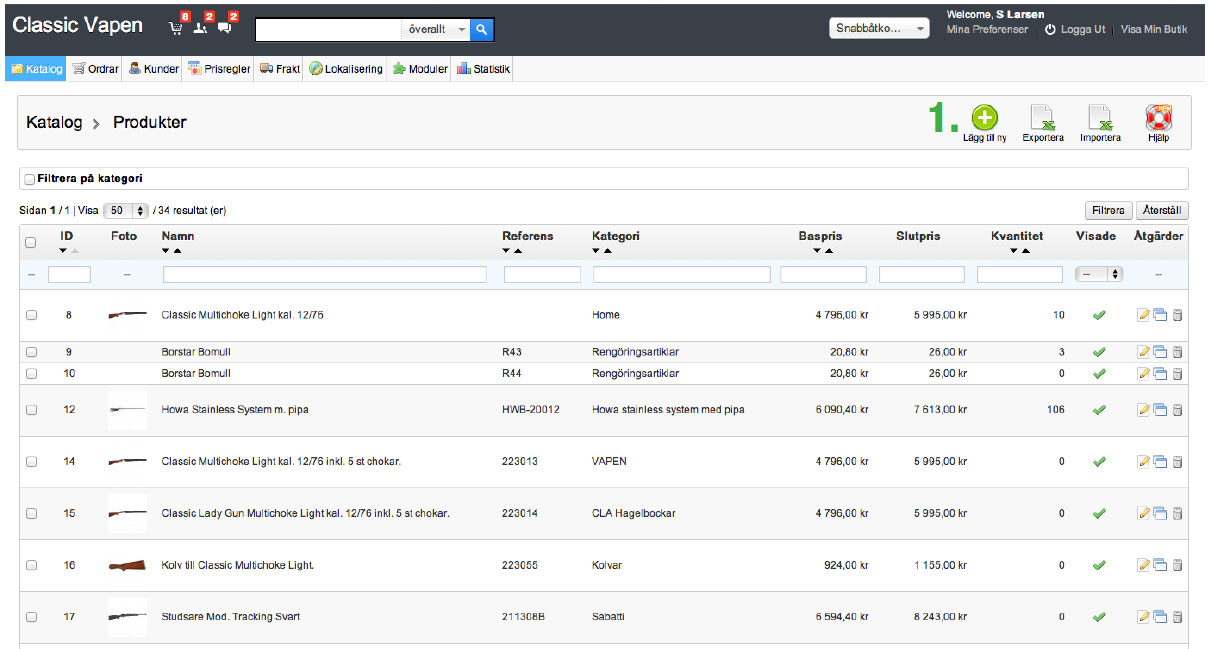Edit product ID 8 with pencil icon
This screenshot has height=649, width=1209.
(x=1144, y=315)
